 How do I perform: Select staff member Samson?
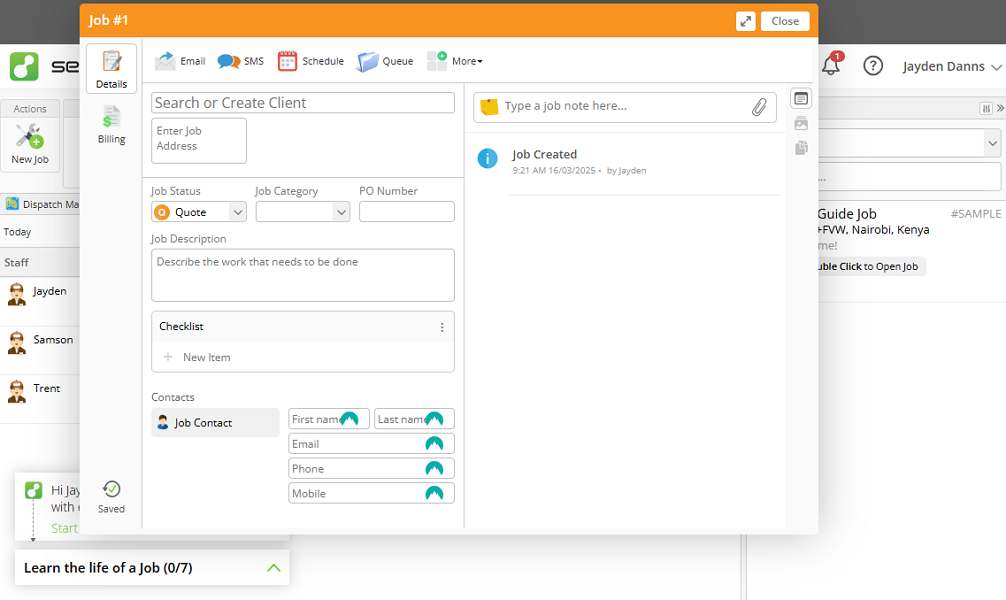(40, 343)
